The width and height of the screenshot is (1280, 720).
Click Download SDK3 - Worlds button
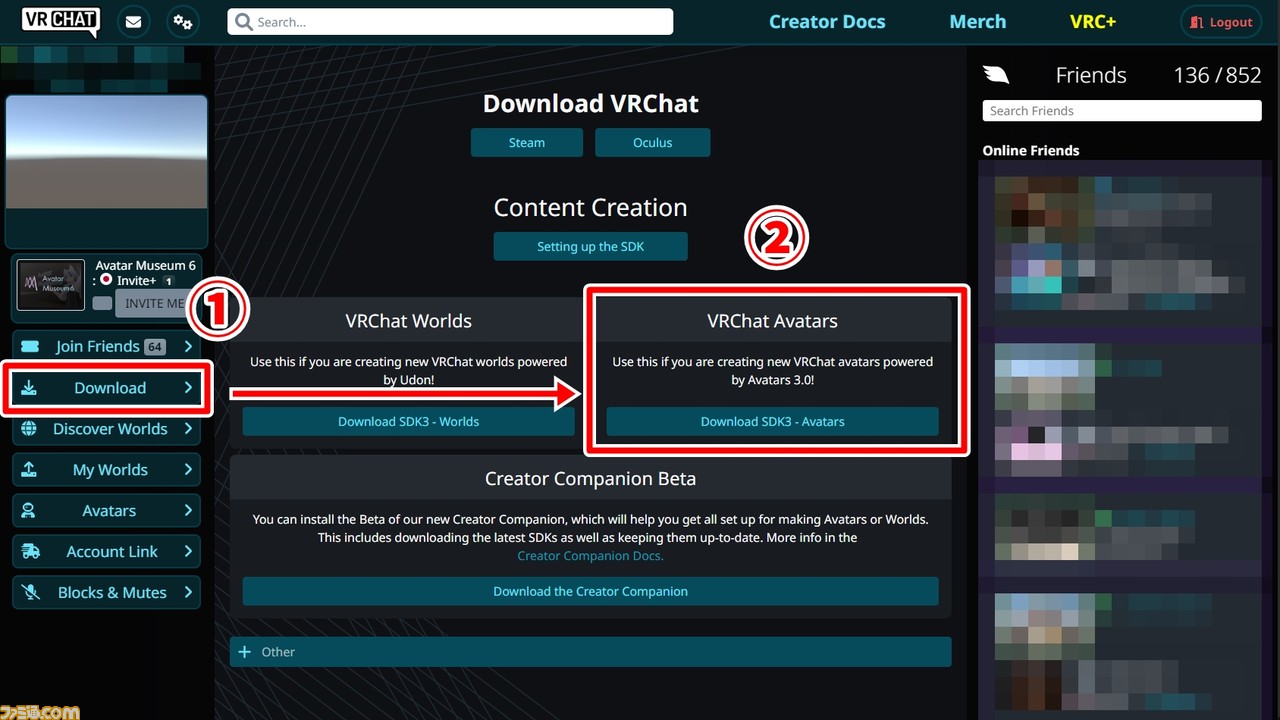click(408, 421)
